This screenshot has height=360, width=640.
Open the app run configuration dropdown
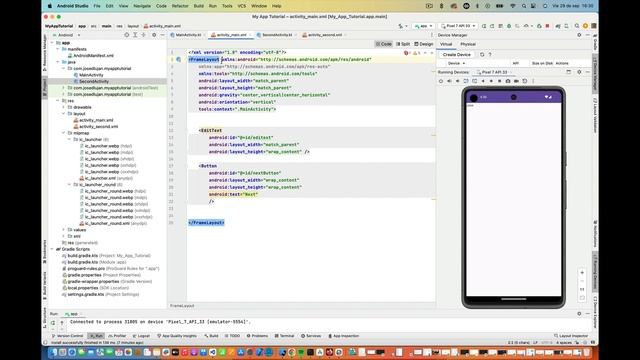tap(424, 26)
